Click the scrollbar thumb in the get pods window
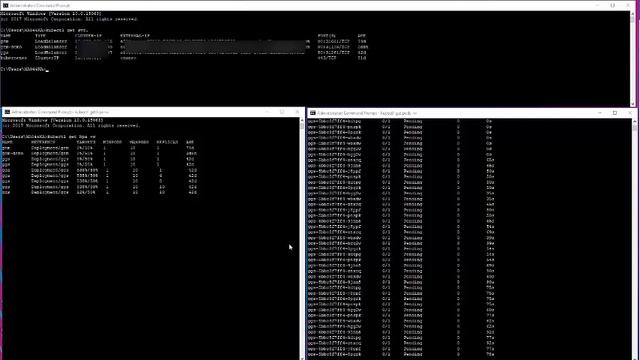 click(634, 128)
